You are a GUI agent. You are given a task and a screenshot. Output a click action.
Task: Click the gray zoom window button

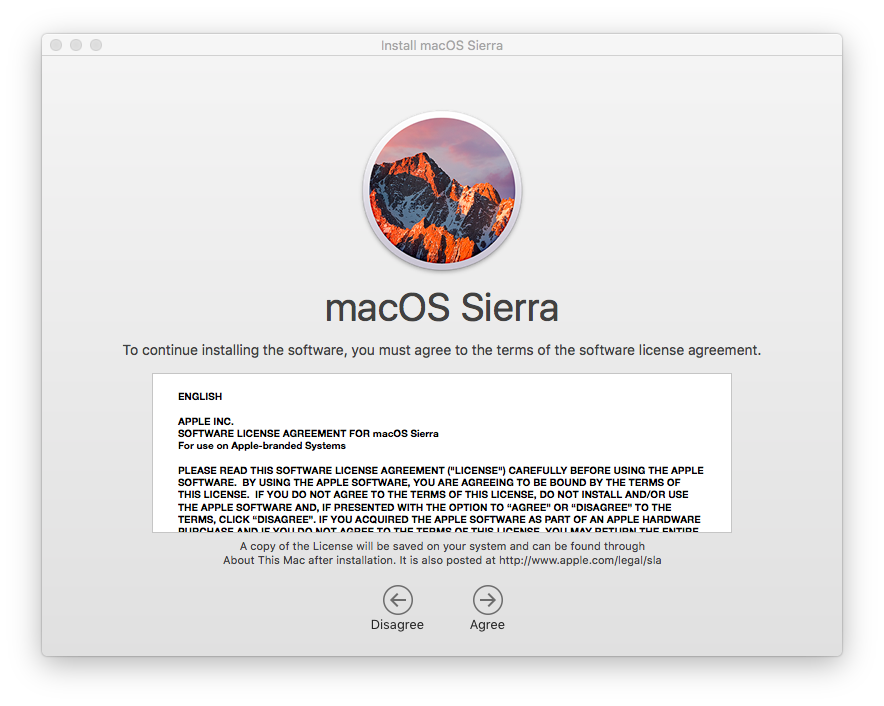[96, 45]
